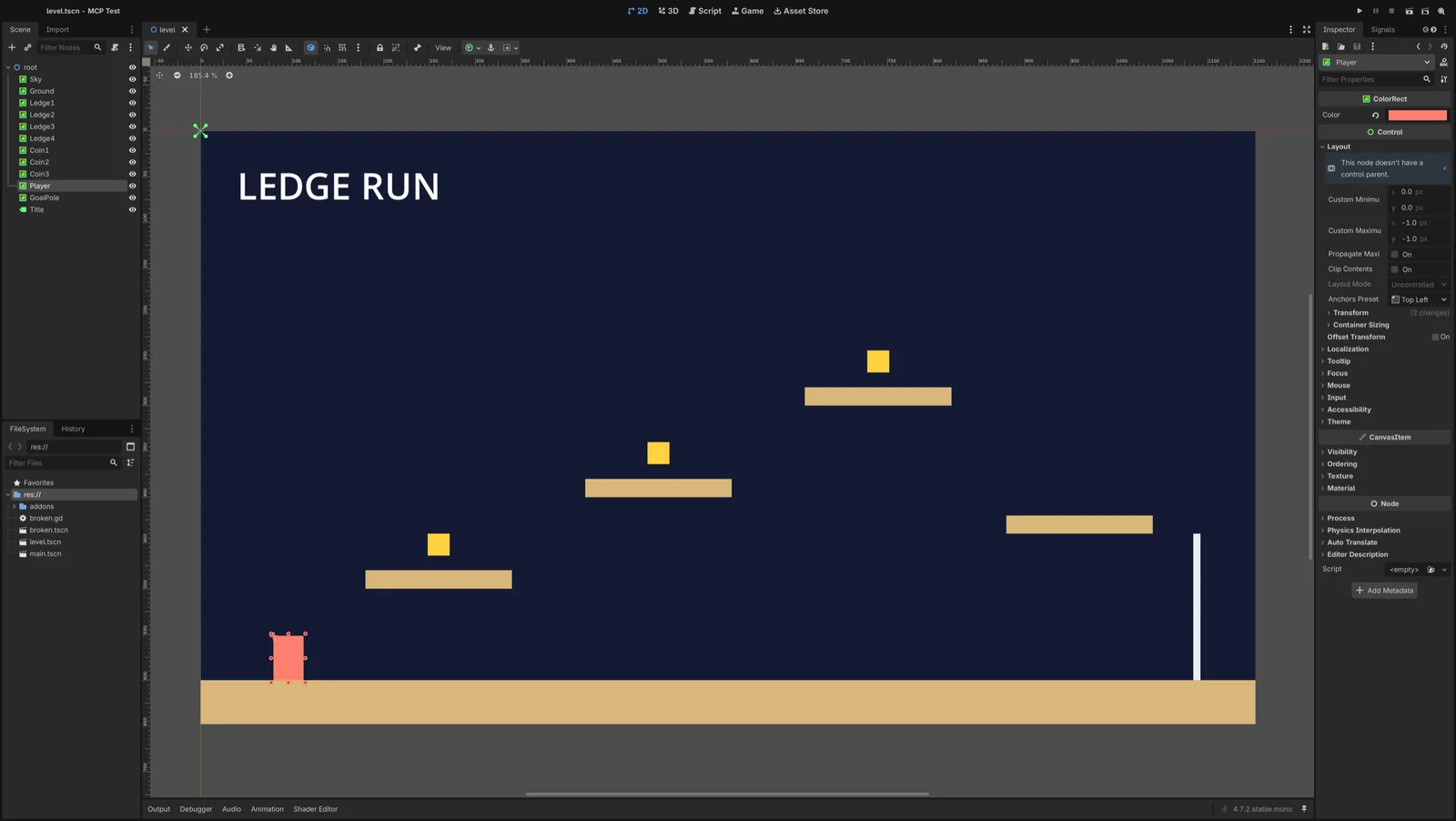This screenshot has height=821, width=1456.
Task: Toggle visibility of Ledge3
Action: tap(132, 127)
